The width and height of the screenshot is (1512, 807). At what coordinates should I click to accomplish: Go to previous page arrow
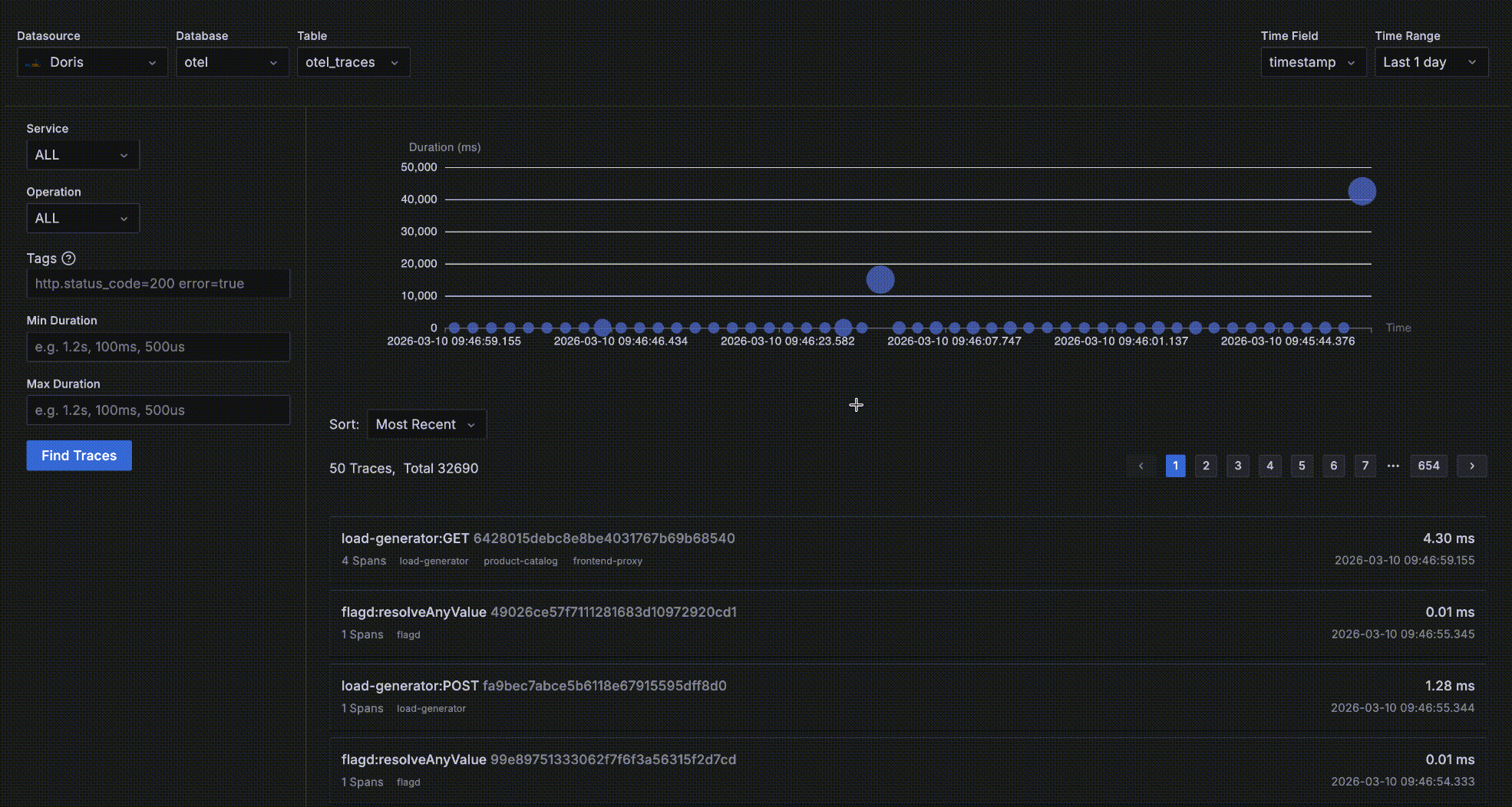click(1141, 466)
